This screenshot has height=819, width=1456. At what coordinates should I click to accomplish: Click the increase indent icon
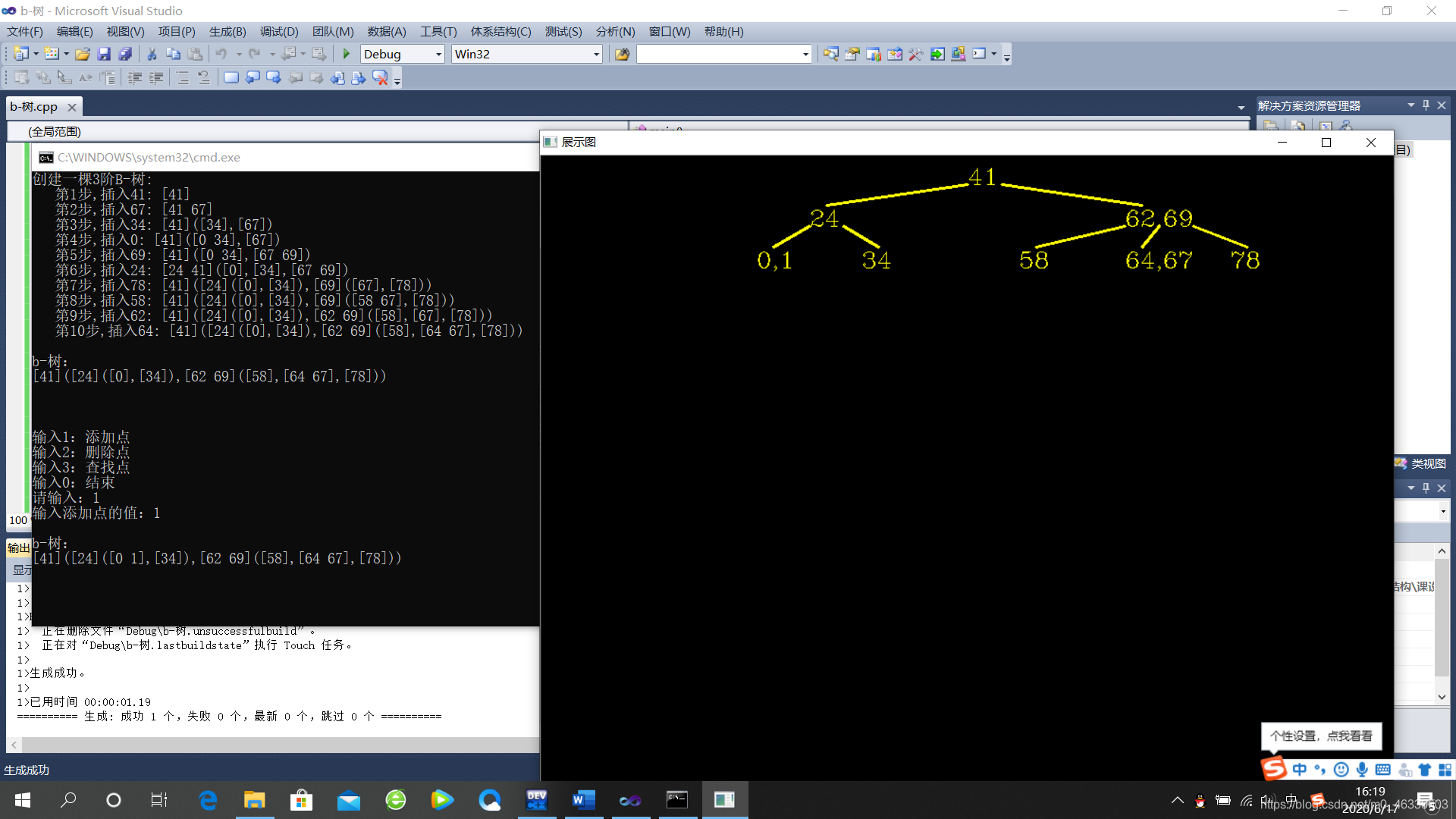(x=156, y=77)
